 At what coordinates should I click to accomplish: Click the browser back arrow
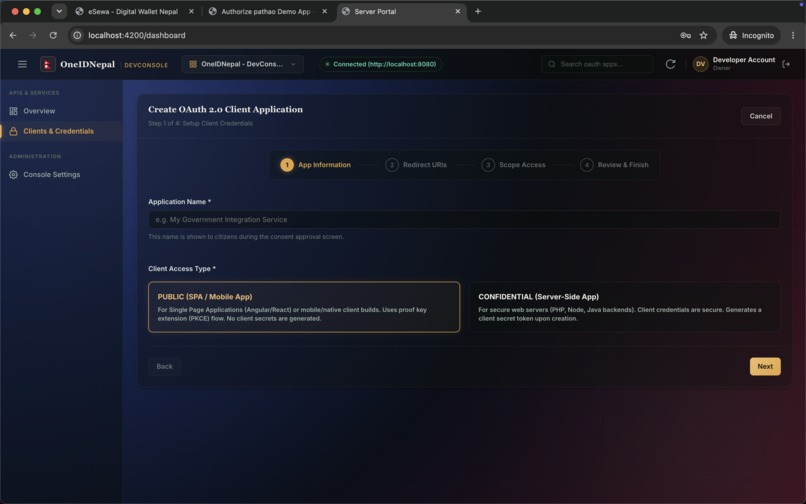(x=13, y=35)
